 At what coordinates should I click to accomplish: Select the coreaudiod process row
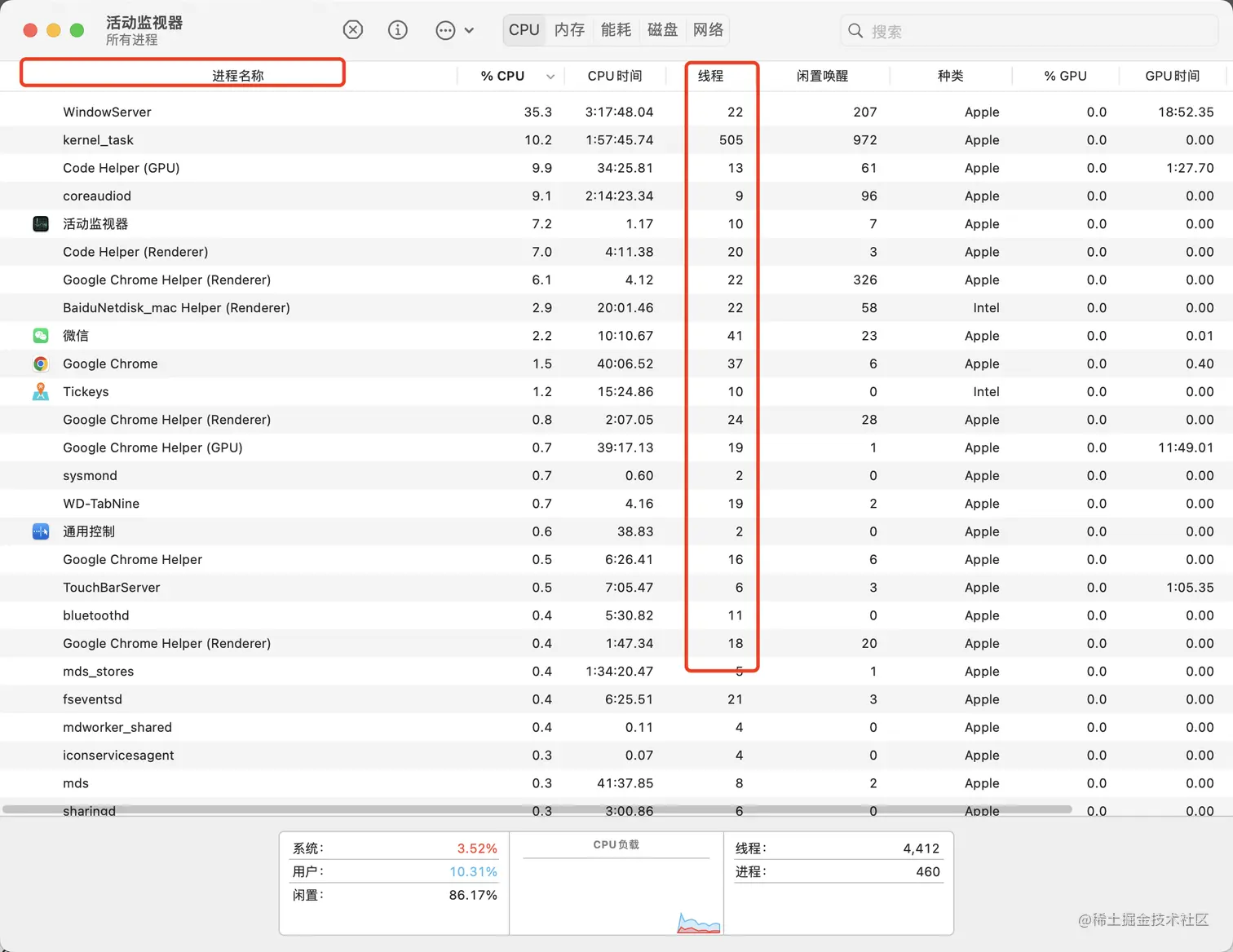(616, 196)
